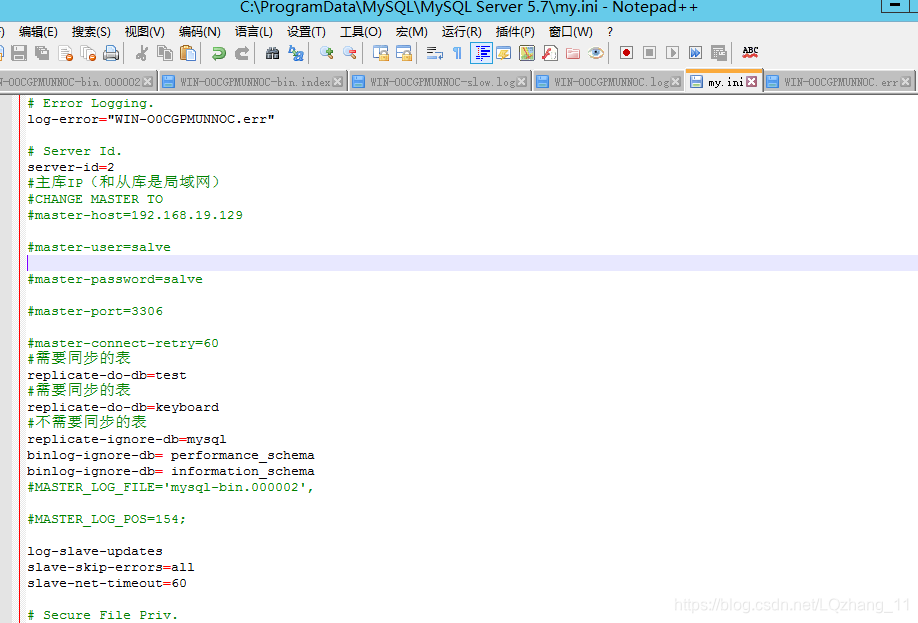The image size is (918, 623).
Task: Click the user-defined language icon
Action: [x=503, y=53]
